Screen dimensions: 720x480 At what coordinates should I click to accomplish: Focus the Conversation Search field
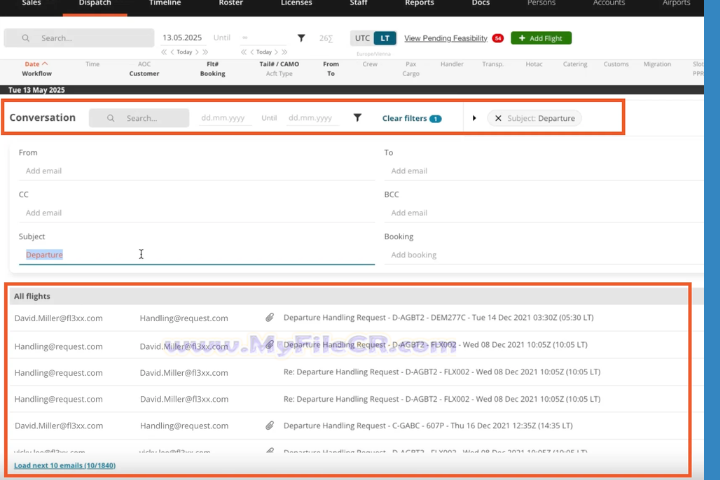point(139,118)
